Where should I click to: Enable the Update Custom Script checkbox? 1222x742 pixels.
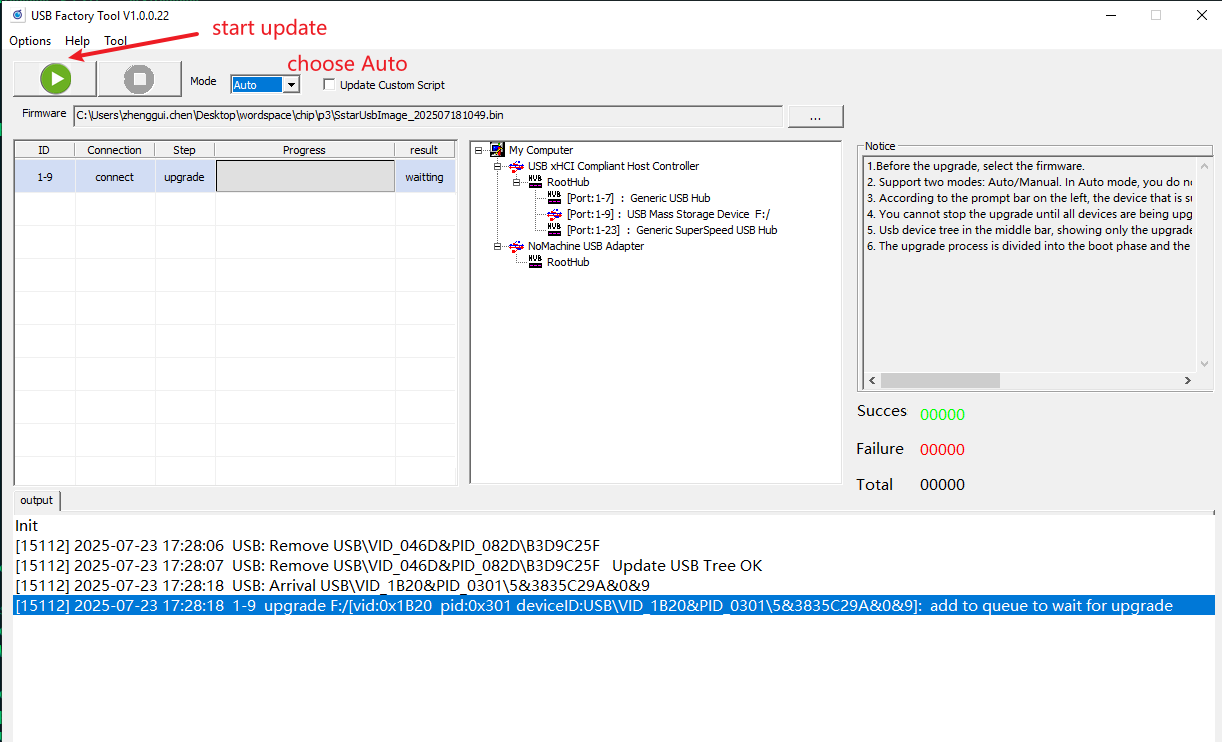[x=330, y=85]
